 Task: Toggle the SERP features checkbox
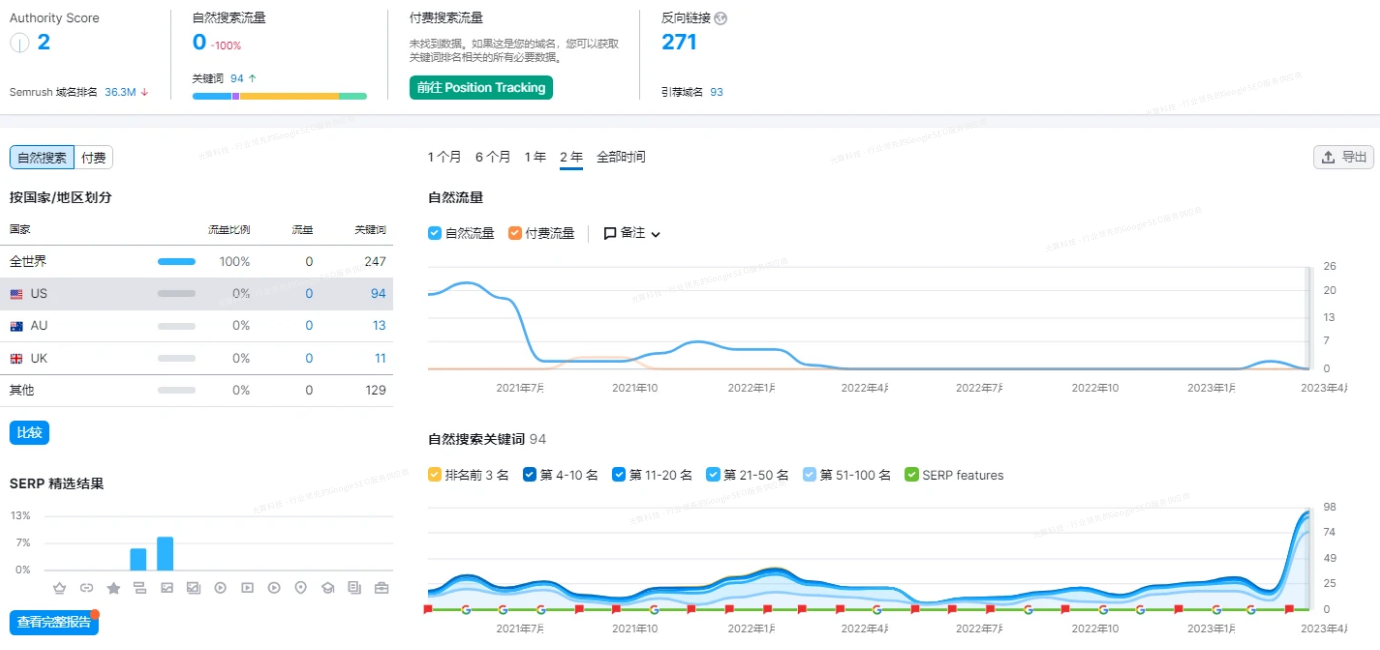point(911,475)
